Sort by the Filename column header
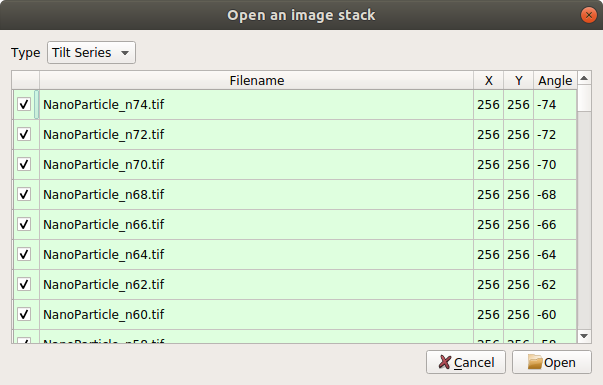The height and width of the screenshot is (385, 603). 257,80
